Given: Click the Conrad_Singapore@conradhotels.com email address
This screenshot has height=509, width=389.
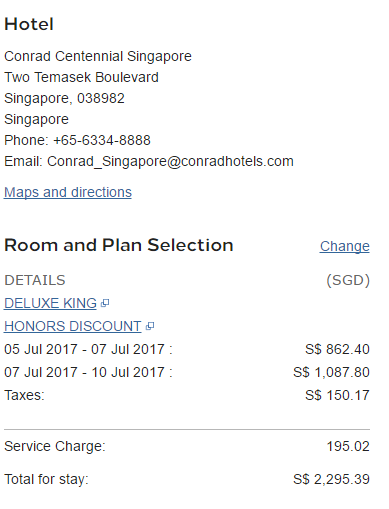Looking at the screenshot, I should [x=170, y=161].
